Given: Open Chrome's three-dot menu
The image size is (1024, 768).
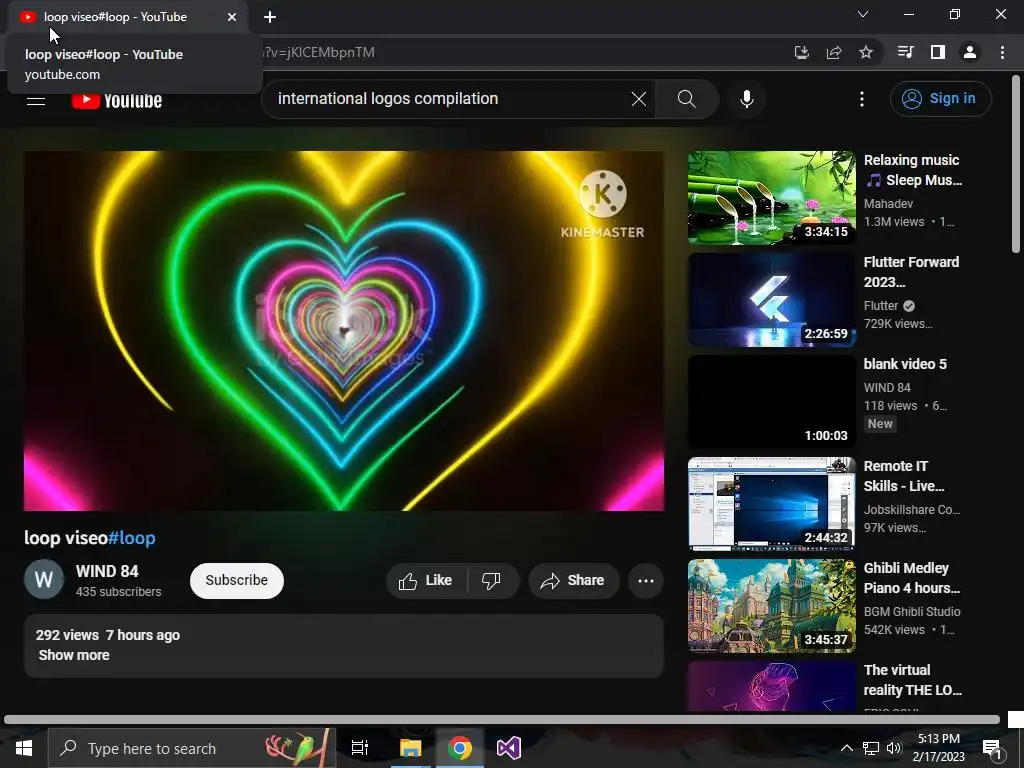Looking at the screenshot, I should [1002, 52].
